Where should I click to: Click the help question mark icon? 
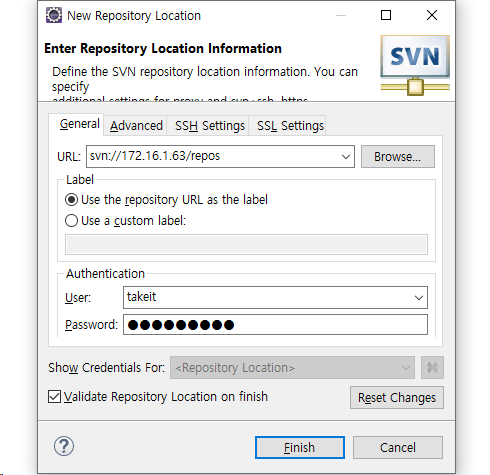[x=64, y=446]
